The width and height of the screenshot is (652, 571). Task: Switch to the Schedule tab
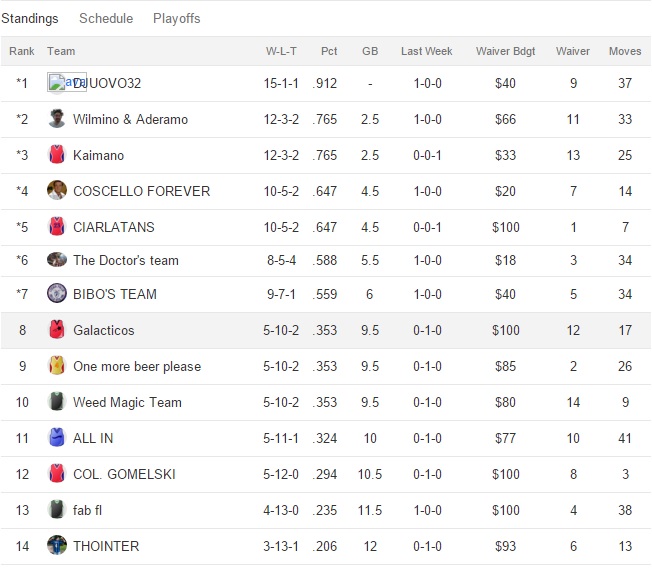[105, 19]
